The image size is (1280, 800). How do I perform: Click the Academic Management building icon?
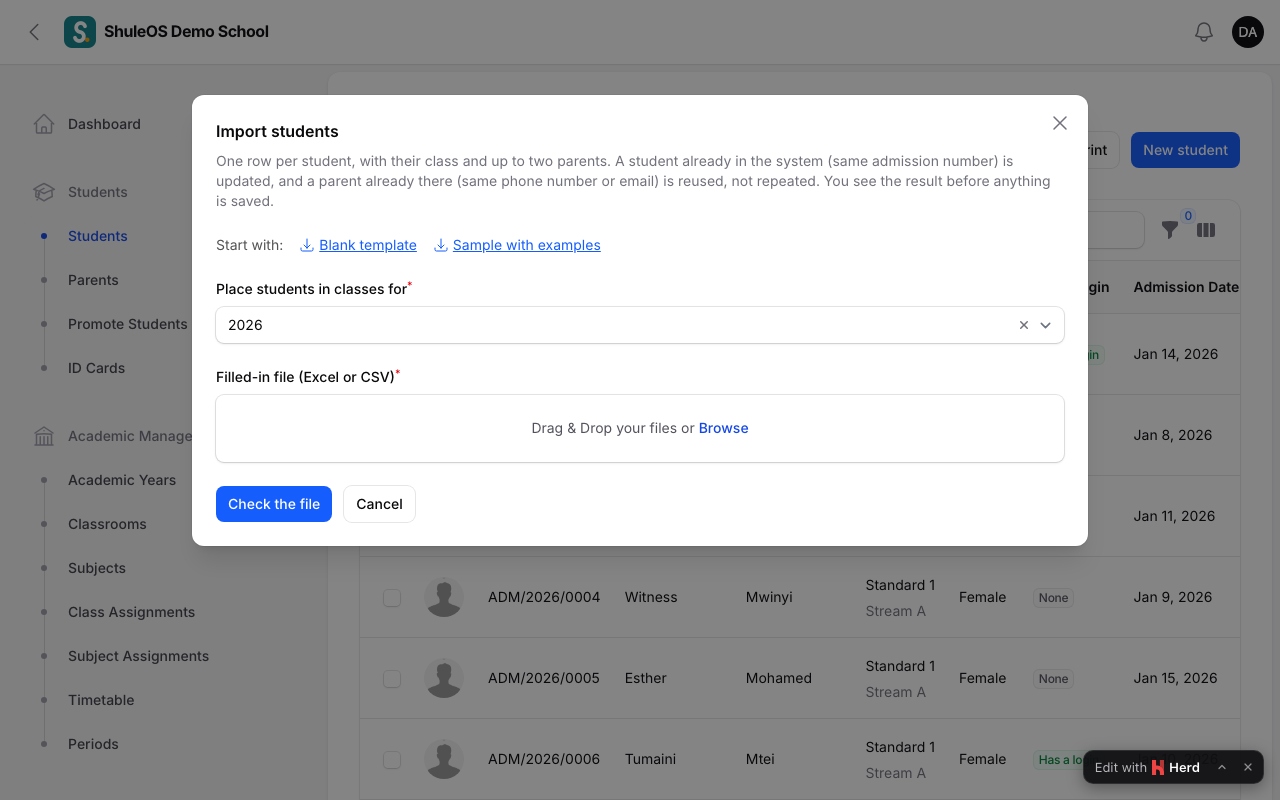click(44, 436)
